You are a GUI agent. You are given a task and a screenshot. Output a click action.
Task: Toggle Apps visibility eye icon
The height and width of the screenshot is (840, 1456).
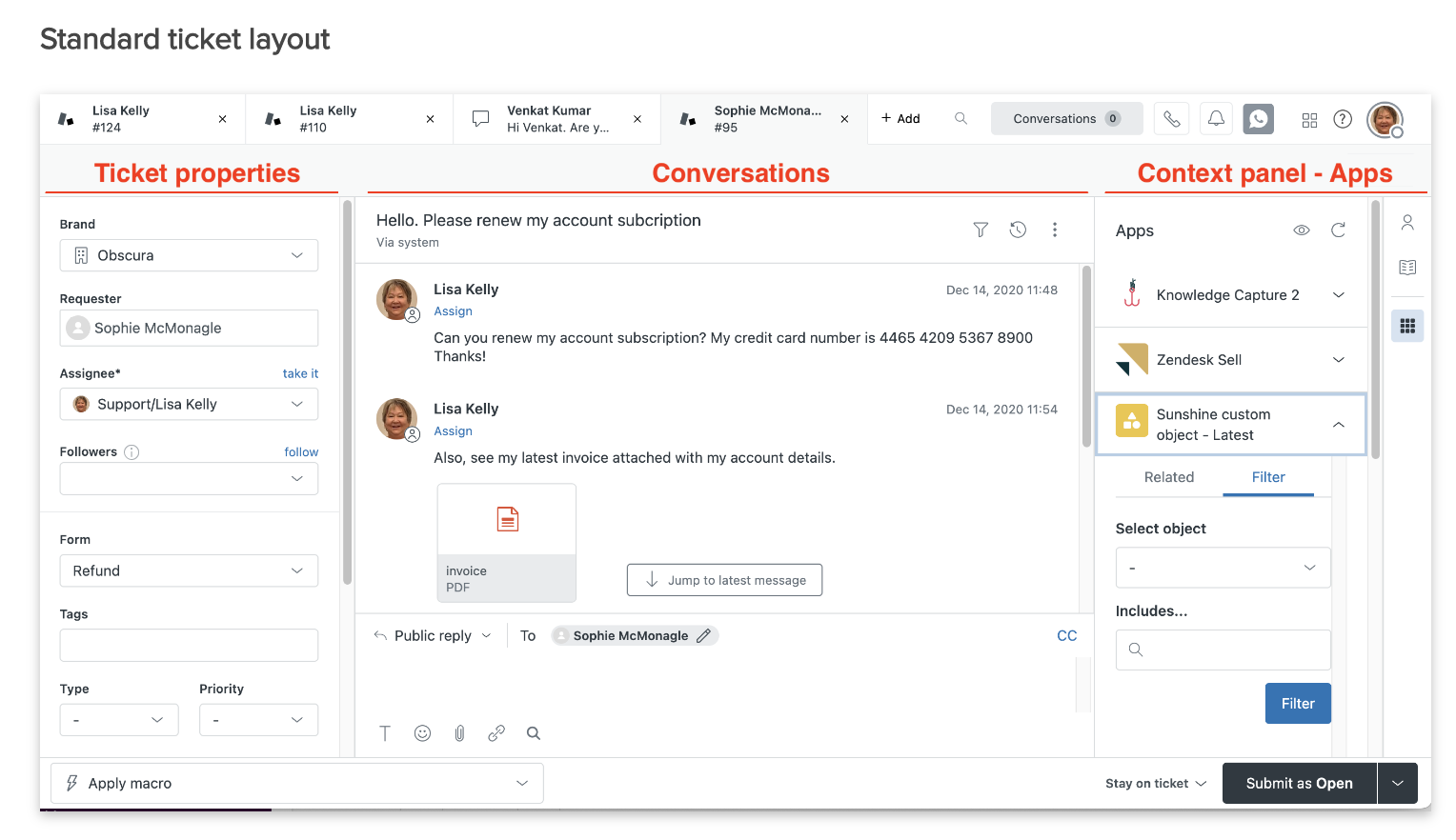(x=1301, y=230)
